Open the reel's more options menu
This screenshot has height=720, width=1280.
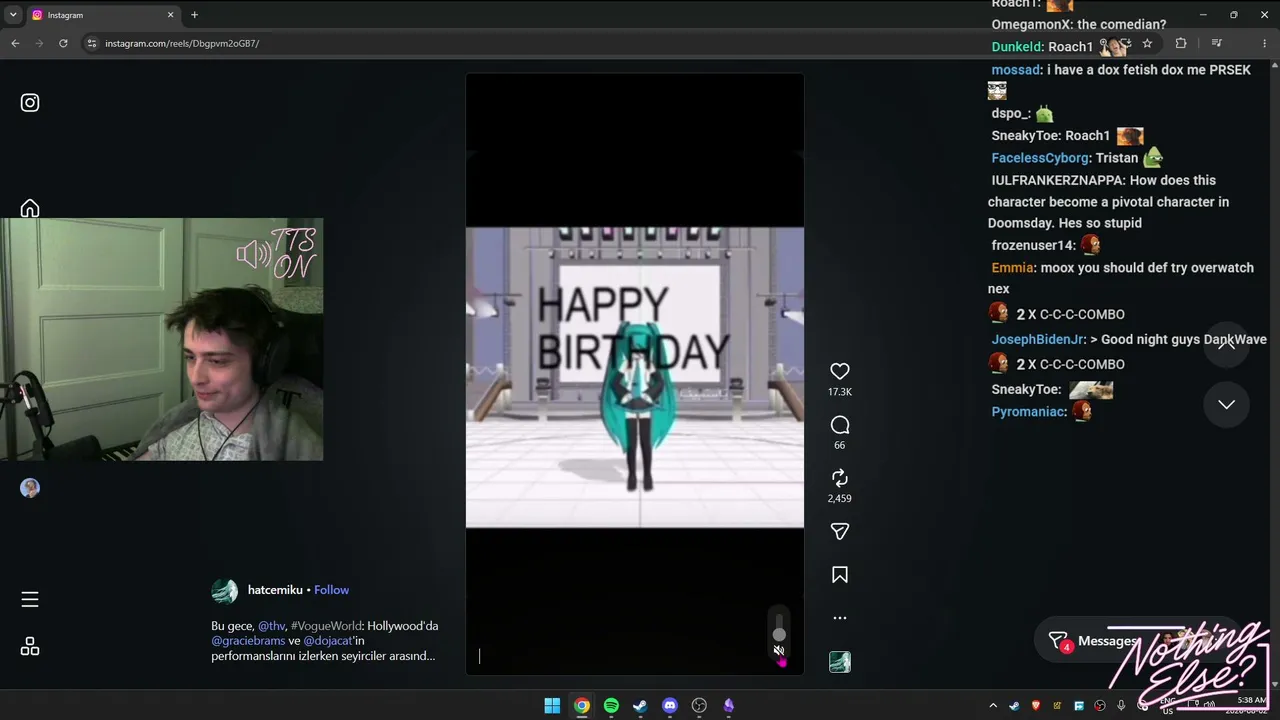coord(840,618)
